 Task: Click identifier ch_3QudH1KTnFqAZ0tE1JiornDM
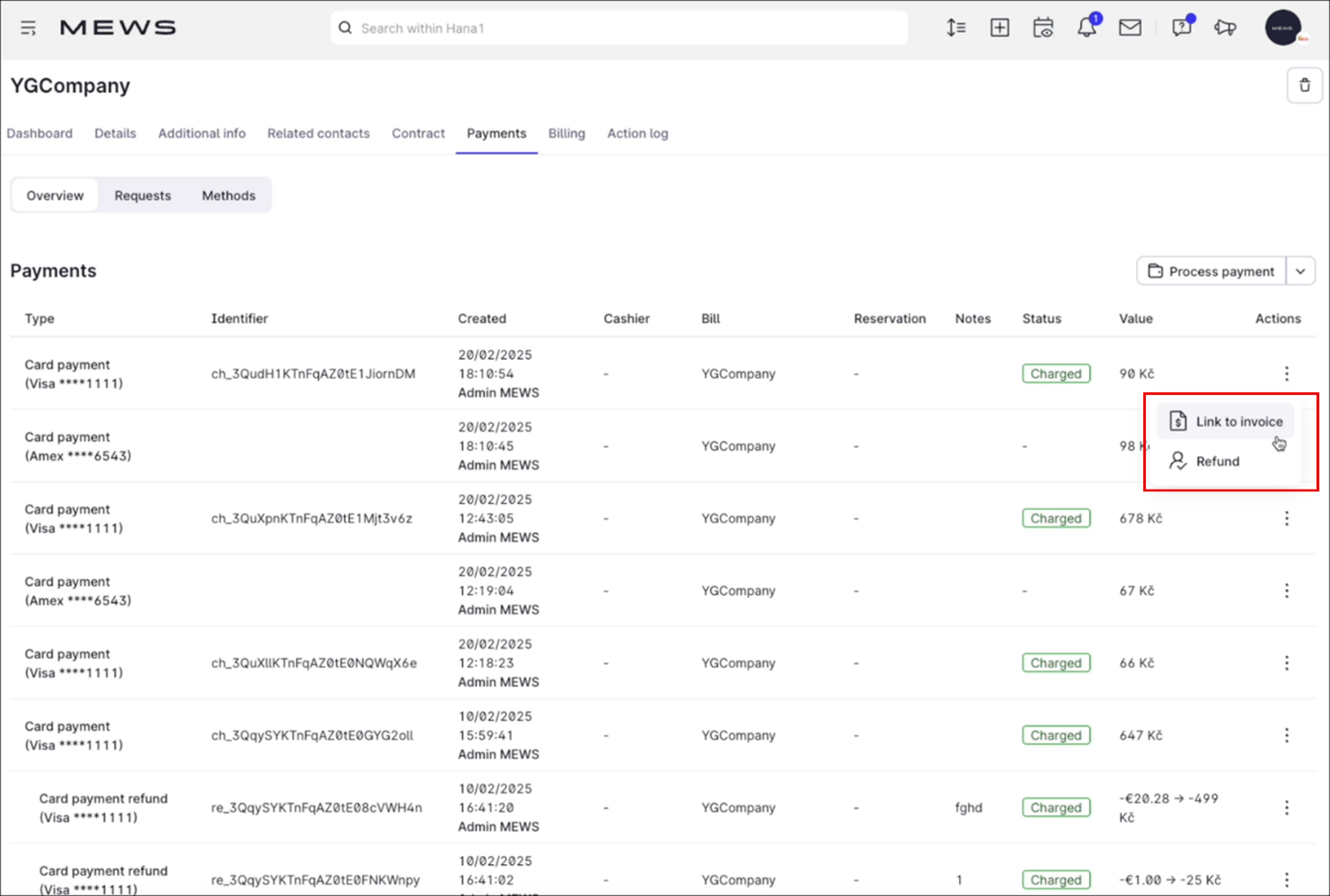pos(313,374)
